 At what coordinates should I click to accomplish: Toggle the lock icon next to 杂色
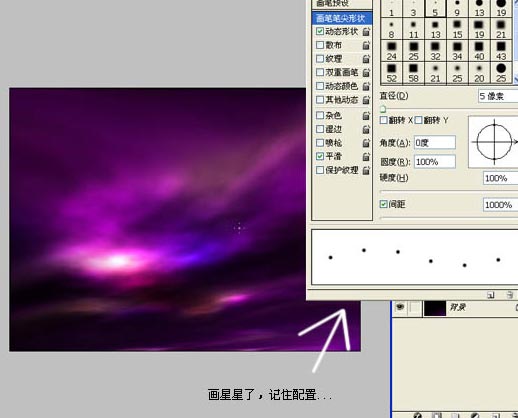click(366, 116)
